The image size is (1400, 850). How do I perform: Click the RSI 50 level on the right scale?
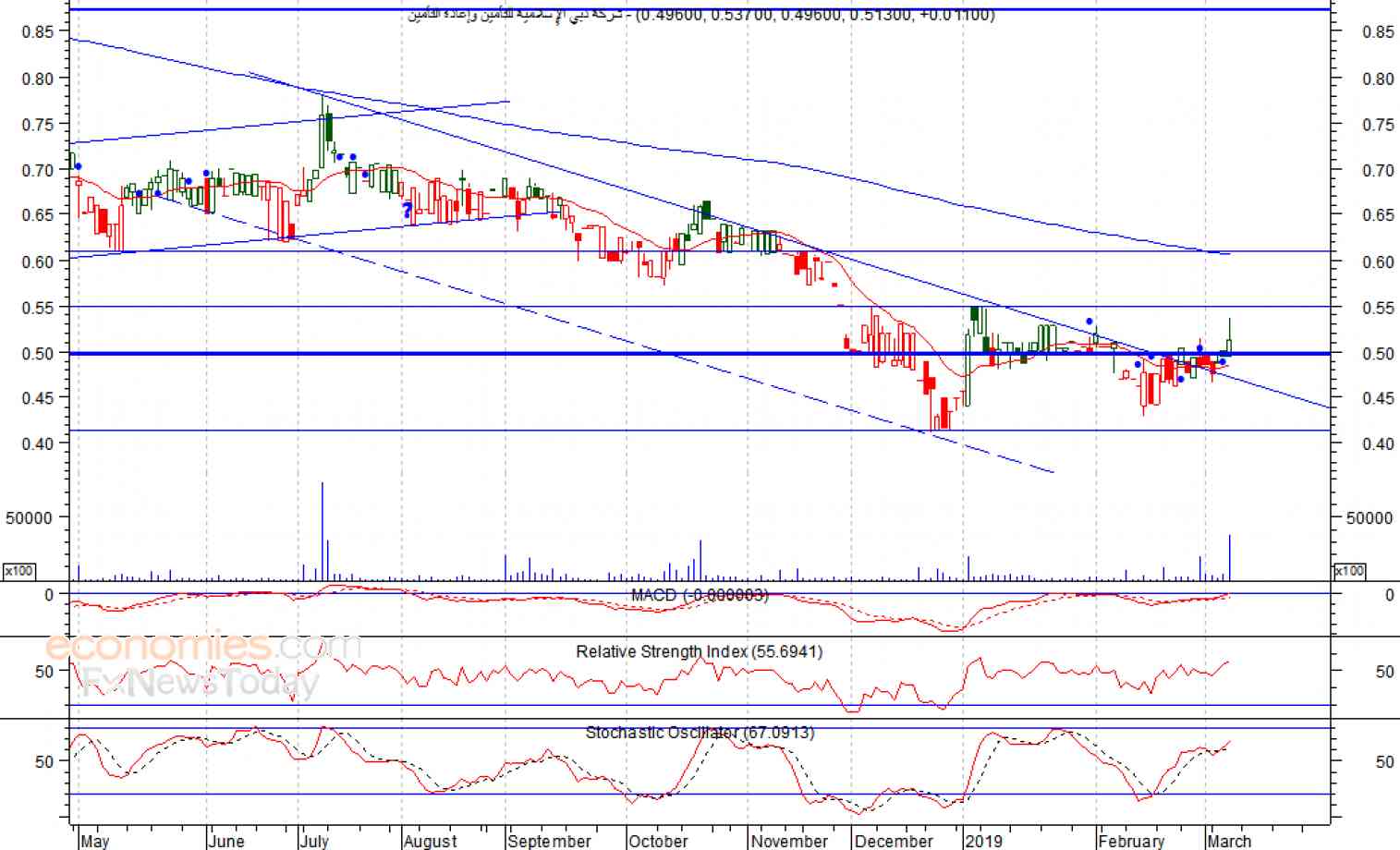(x=1384, y=672)
